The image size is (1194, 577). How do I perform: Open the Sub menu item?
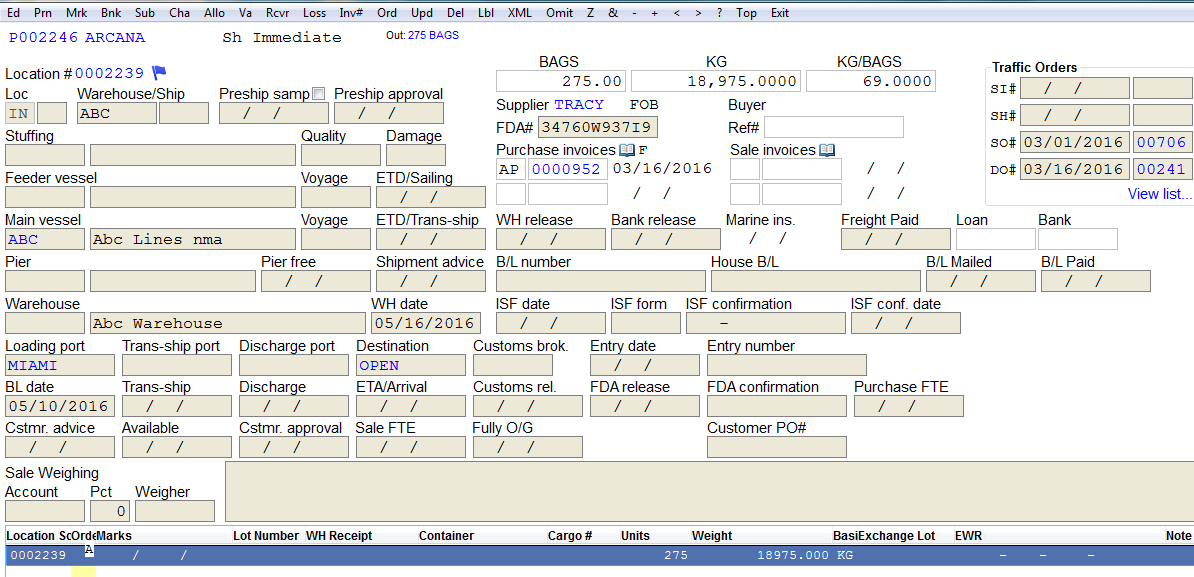145,13
